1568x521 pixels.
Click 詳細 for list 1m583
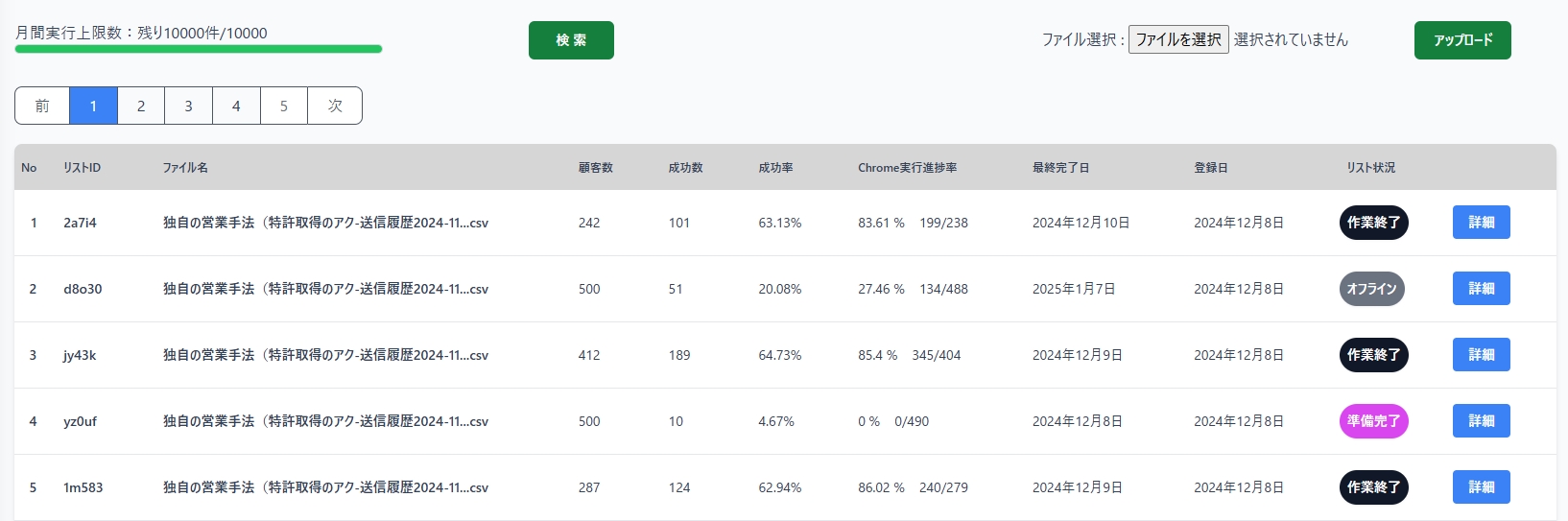coord(1481,487)
